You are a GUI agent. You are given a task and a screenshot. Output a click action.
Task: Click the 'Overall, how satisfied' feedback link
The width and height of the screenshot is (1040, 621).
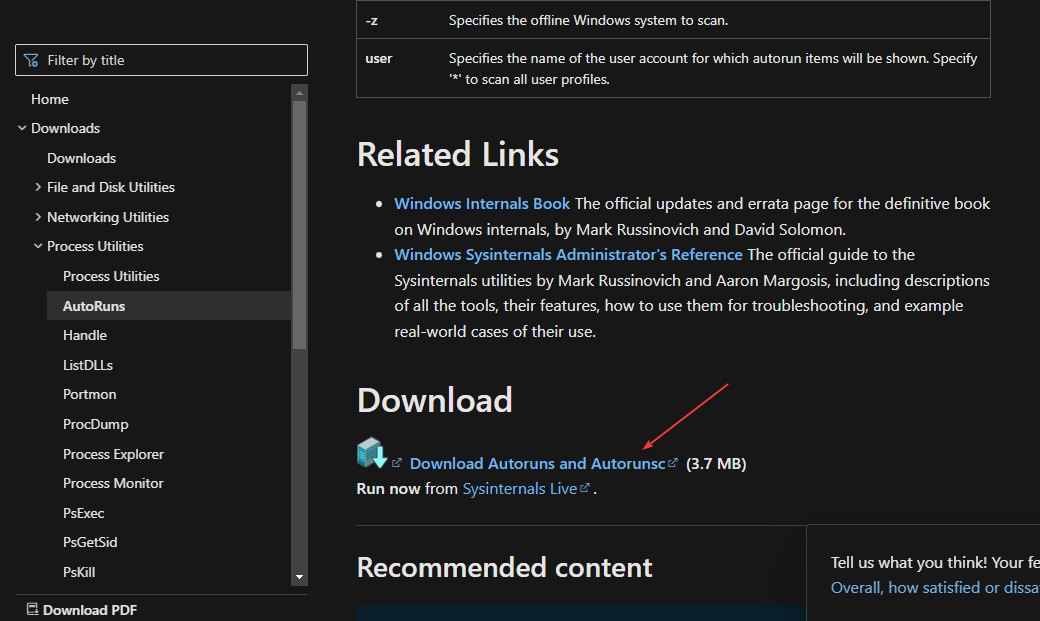pos(935,588)
